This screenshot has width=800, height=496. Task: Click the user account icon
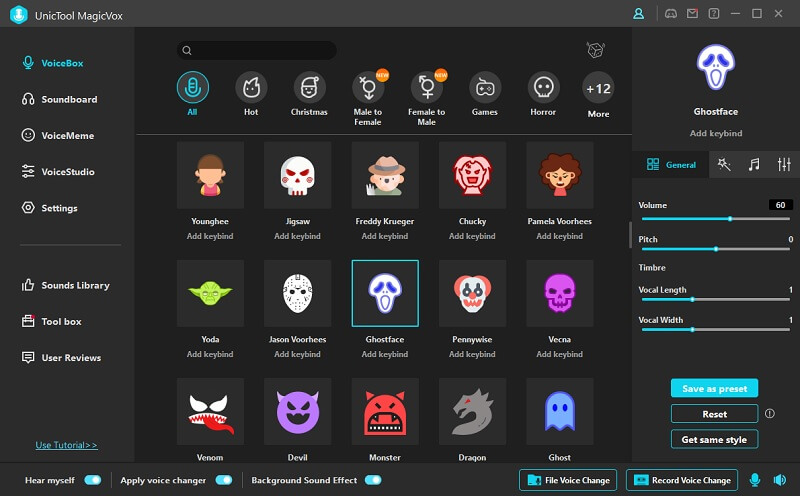[x=639, y=13]
